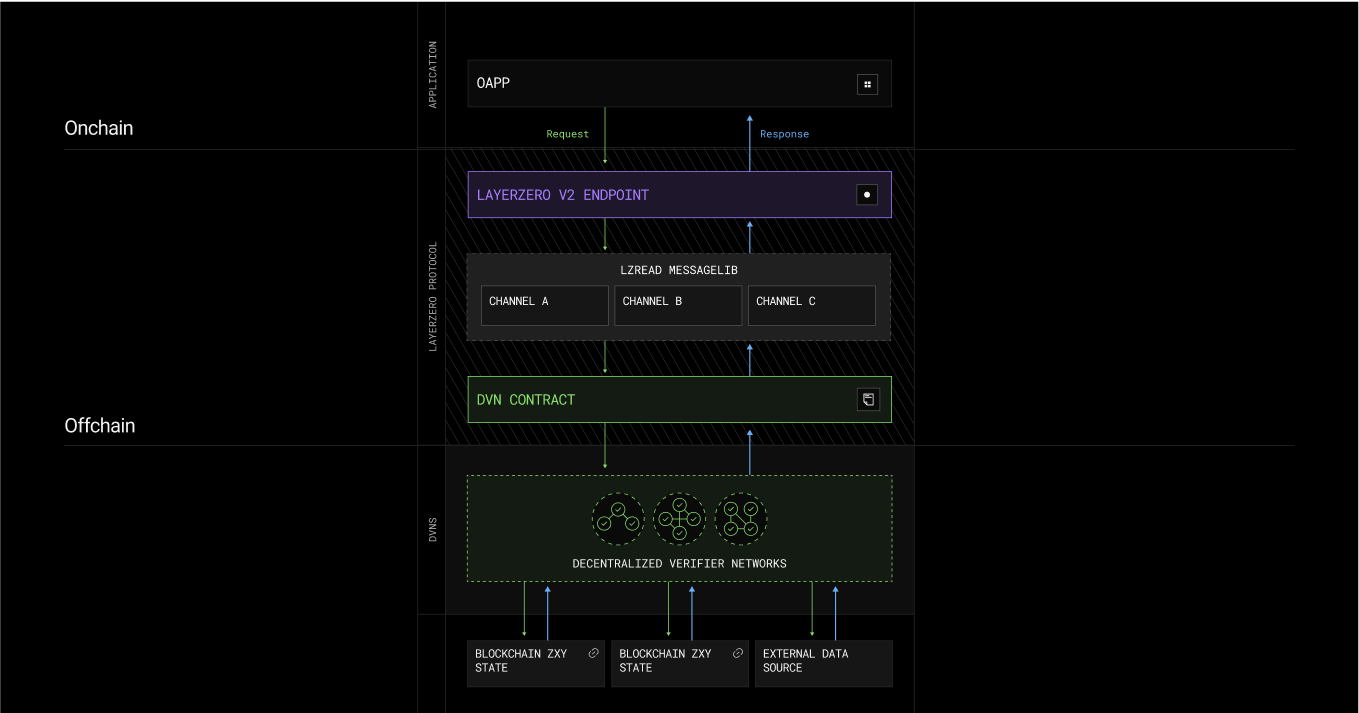Screen dimensions: 1359x713
Task: Select the rightmost verifier network cluster icon
Action: pos(741,518)
